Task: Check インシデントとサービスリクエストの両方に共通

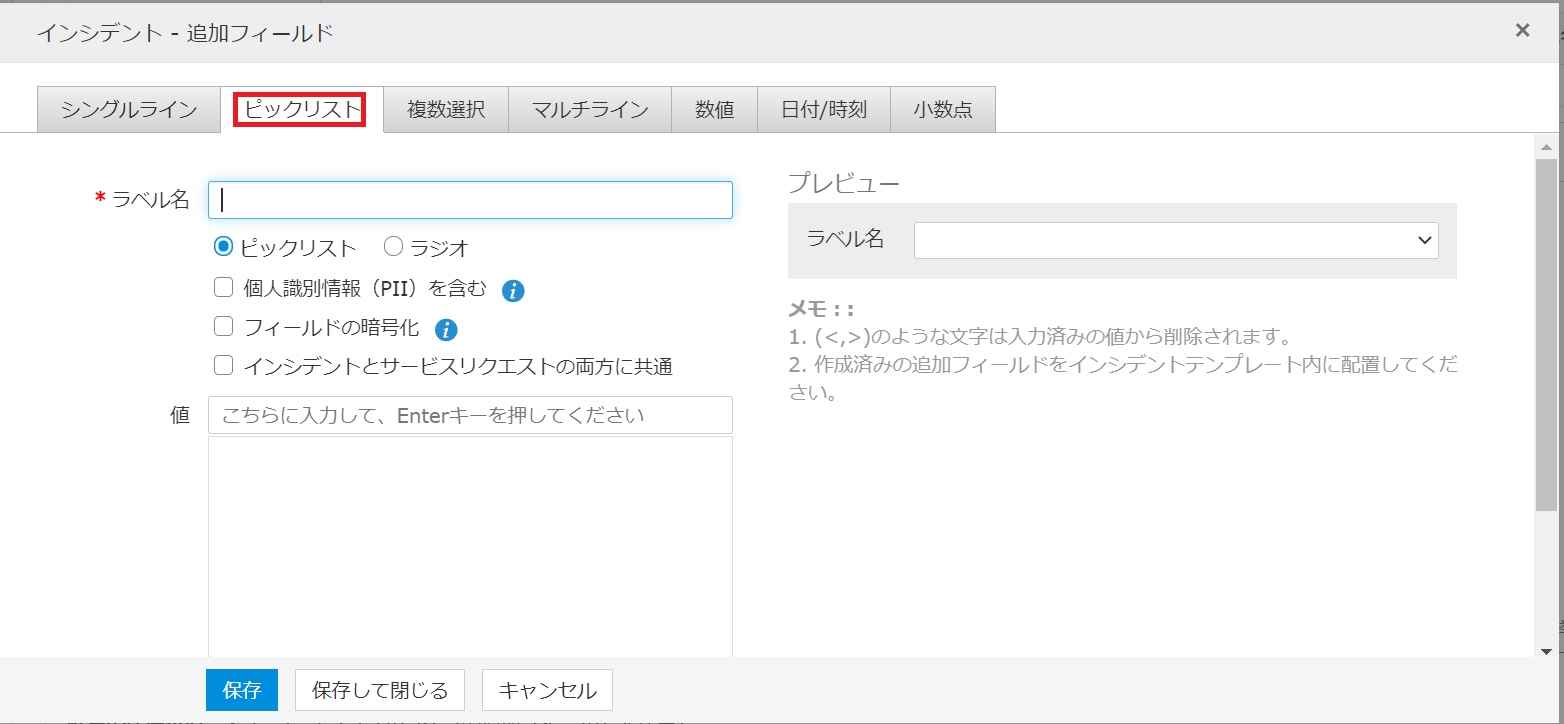Action: (x=224, y=366)
